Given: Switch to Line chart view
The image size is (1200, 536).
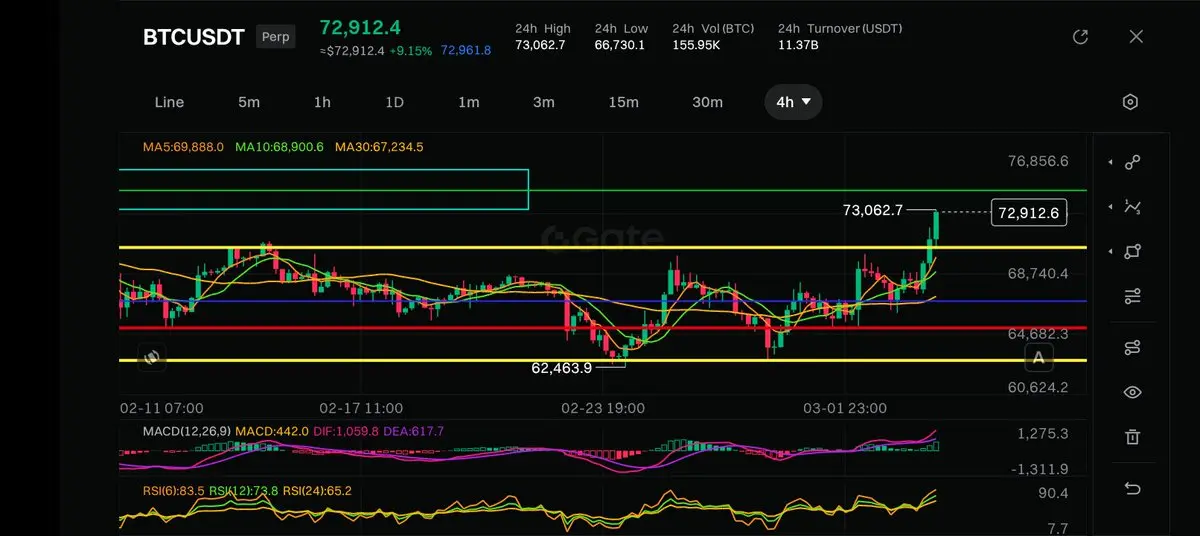Looking at the screenshot, I should tap(169, 102).
